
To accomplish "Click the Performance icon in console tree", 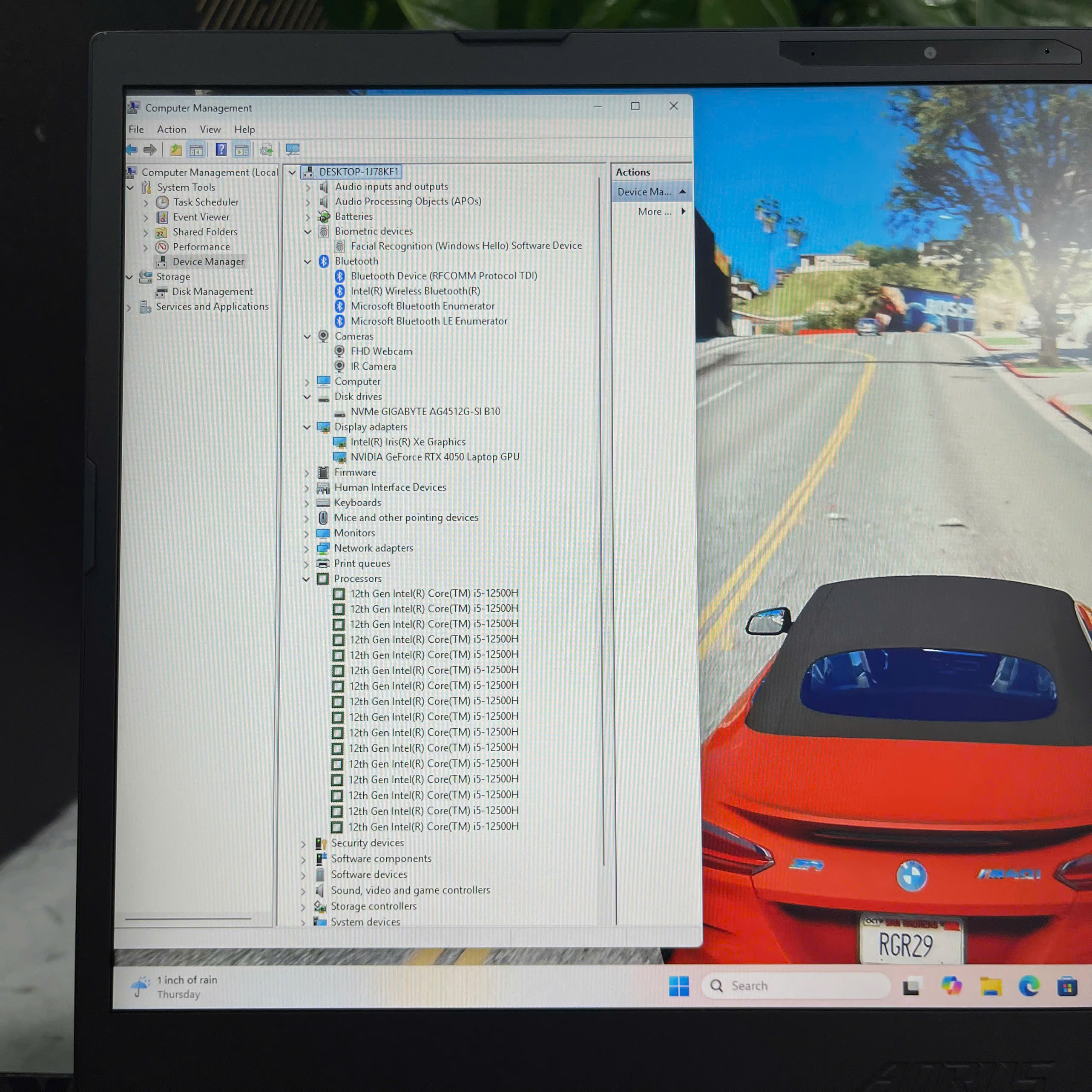I will coord(162,247).
